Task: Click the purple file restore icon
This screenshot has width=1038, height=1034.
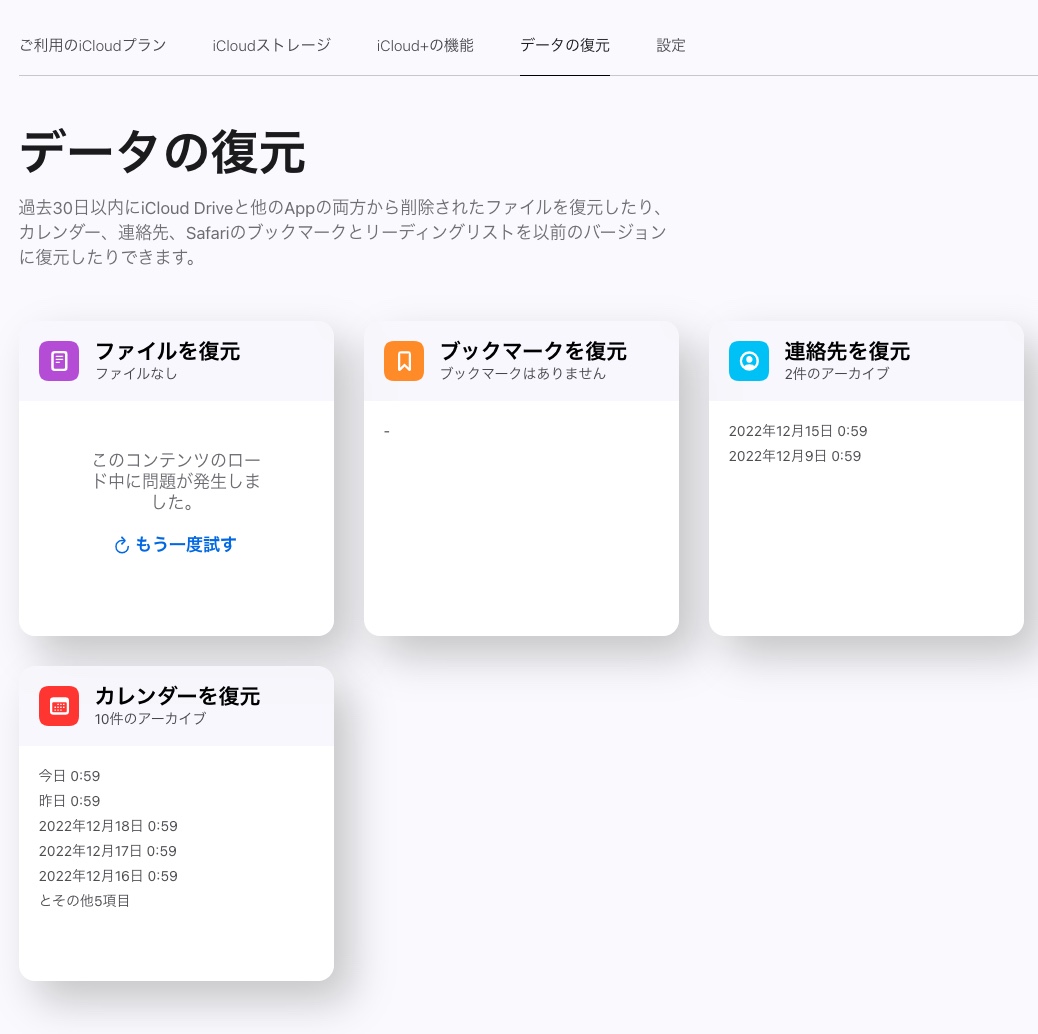Action: click(59, 361)
